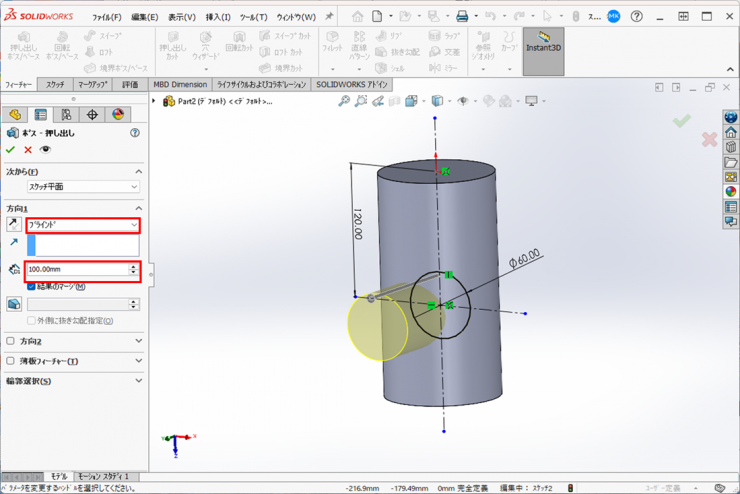Cancel the extrude with red X
Image resolution: width=740 pixels, height=494 pixels.
28,150
